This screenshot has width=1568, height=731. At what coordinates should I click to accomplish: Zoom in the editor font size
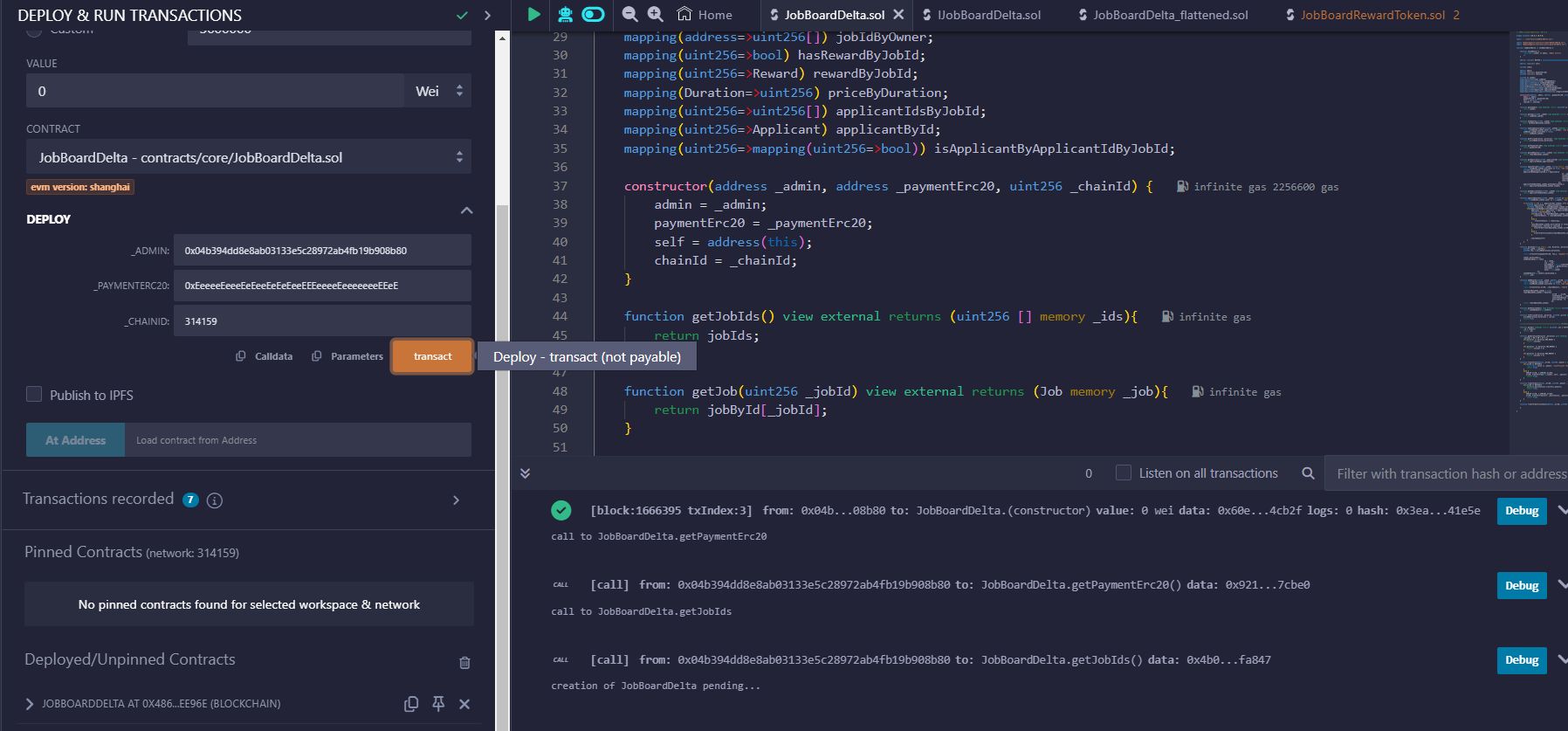pyautogui.click(x=656, y=14)
